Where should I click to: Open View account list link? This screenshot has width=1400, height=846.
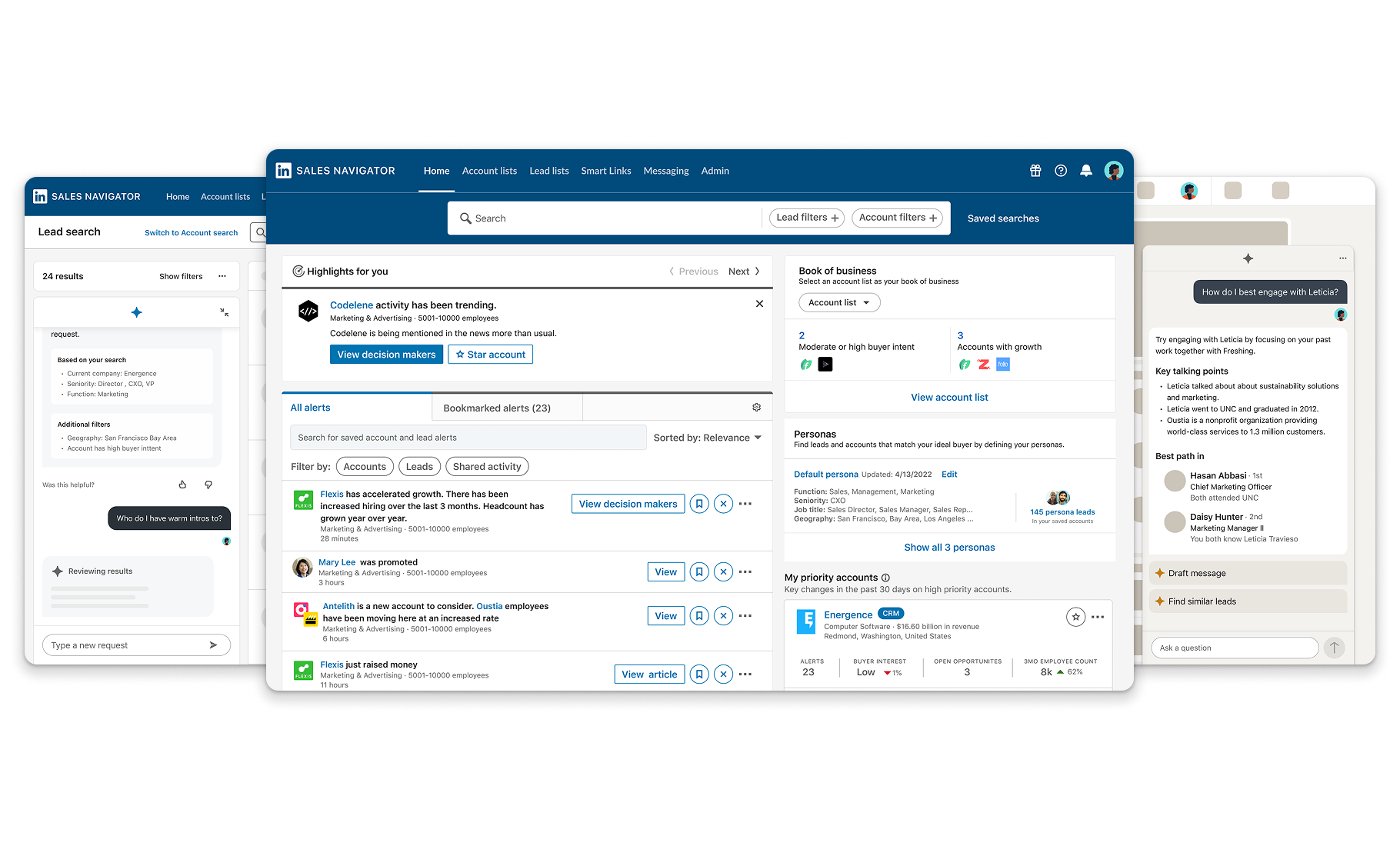pyautogui.click(x=949, y=397)
